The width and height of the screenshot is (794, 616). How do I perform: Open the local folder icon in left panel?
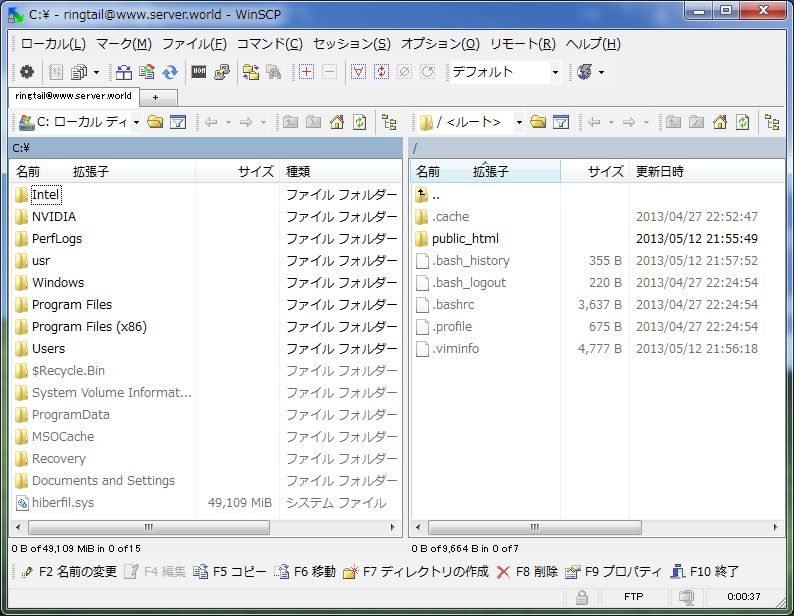[155, 122]
